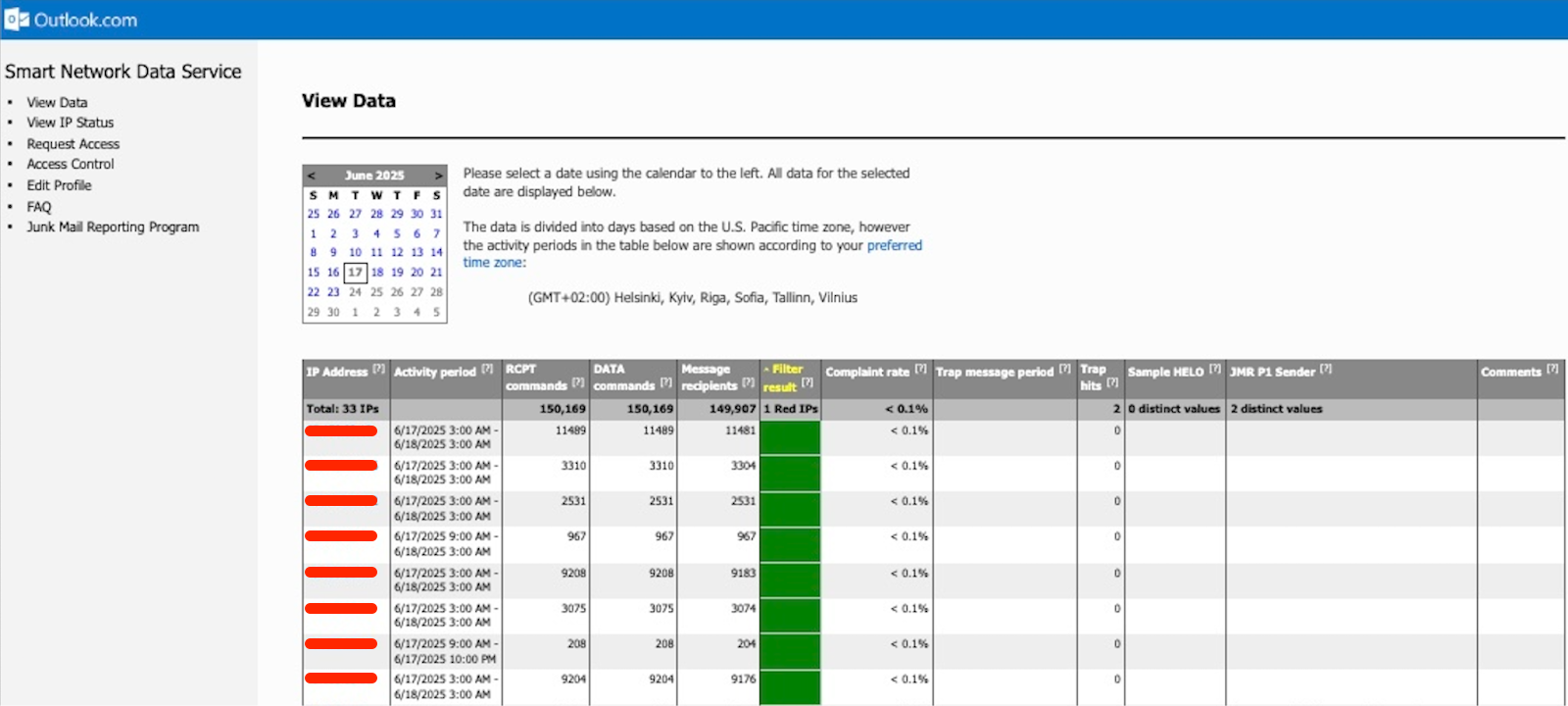1568x706 pixels.
Task: Go to previous month in calendar
Action: tap(312, 176)
